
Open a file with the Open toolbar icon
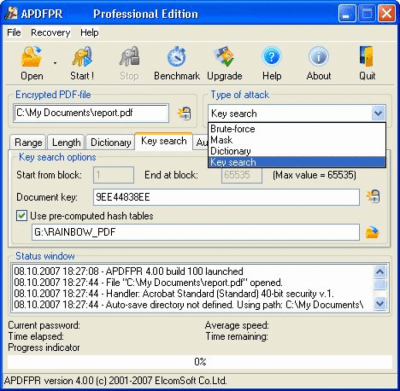point(32,63)
